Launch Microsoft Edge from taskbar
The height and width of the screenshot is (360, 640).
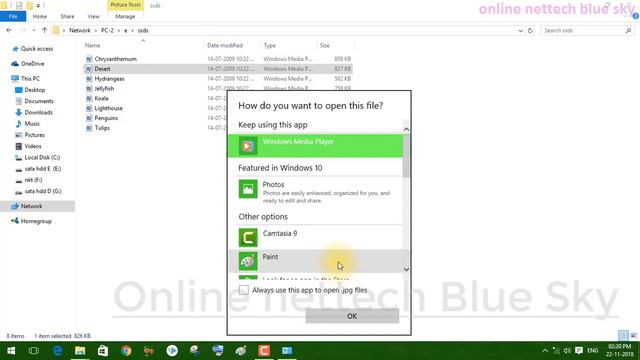57,351
